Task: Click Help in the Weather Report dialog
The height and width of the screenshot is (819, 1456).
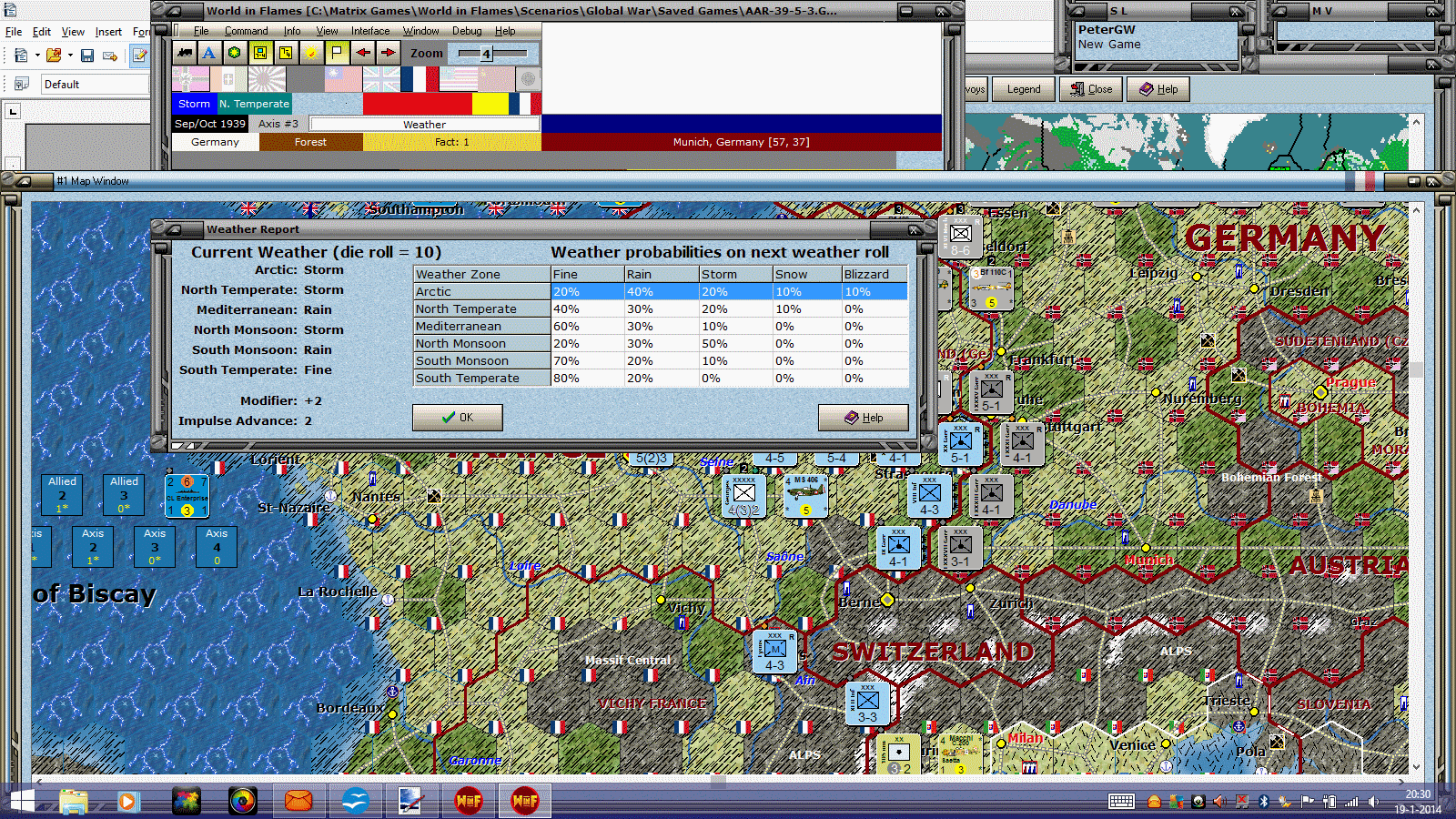Action: coord(864,418)
